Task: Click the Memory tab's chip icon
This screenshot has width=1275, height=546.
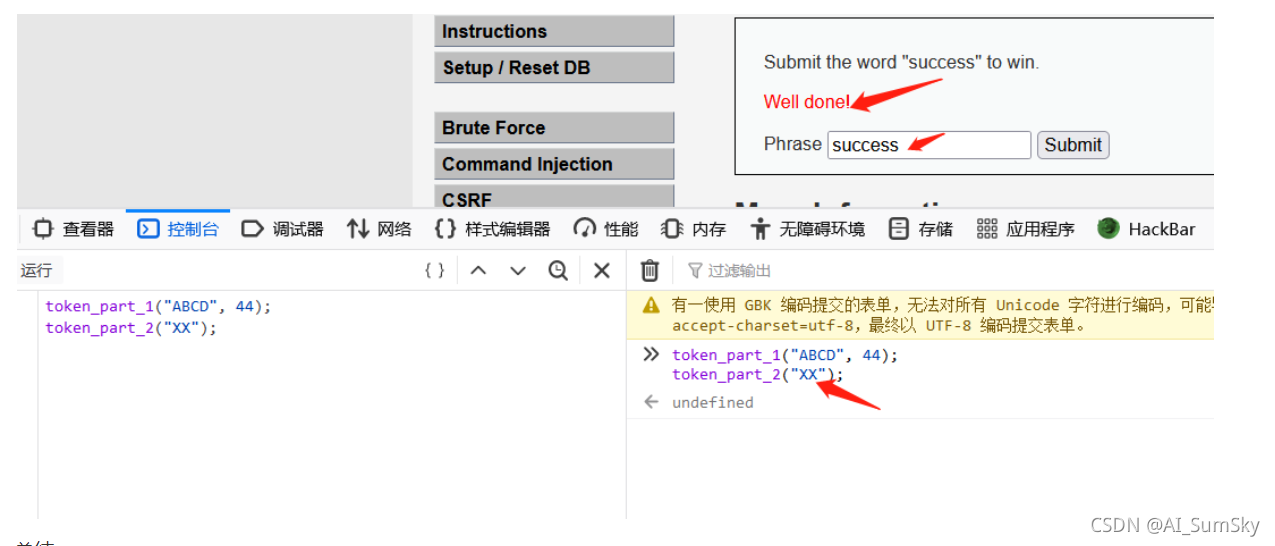Action: coord(673,229)
